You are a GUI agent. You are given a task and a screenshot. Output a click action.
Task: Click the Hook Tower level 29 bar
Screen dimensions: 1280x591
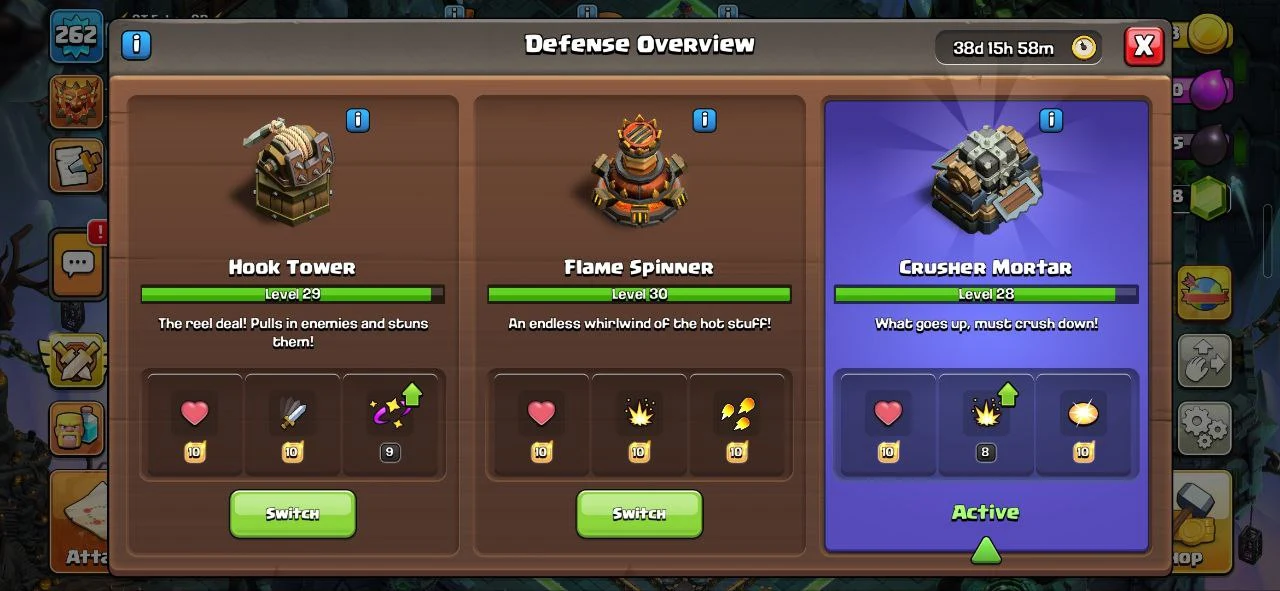[292, 294]
